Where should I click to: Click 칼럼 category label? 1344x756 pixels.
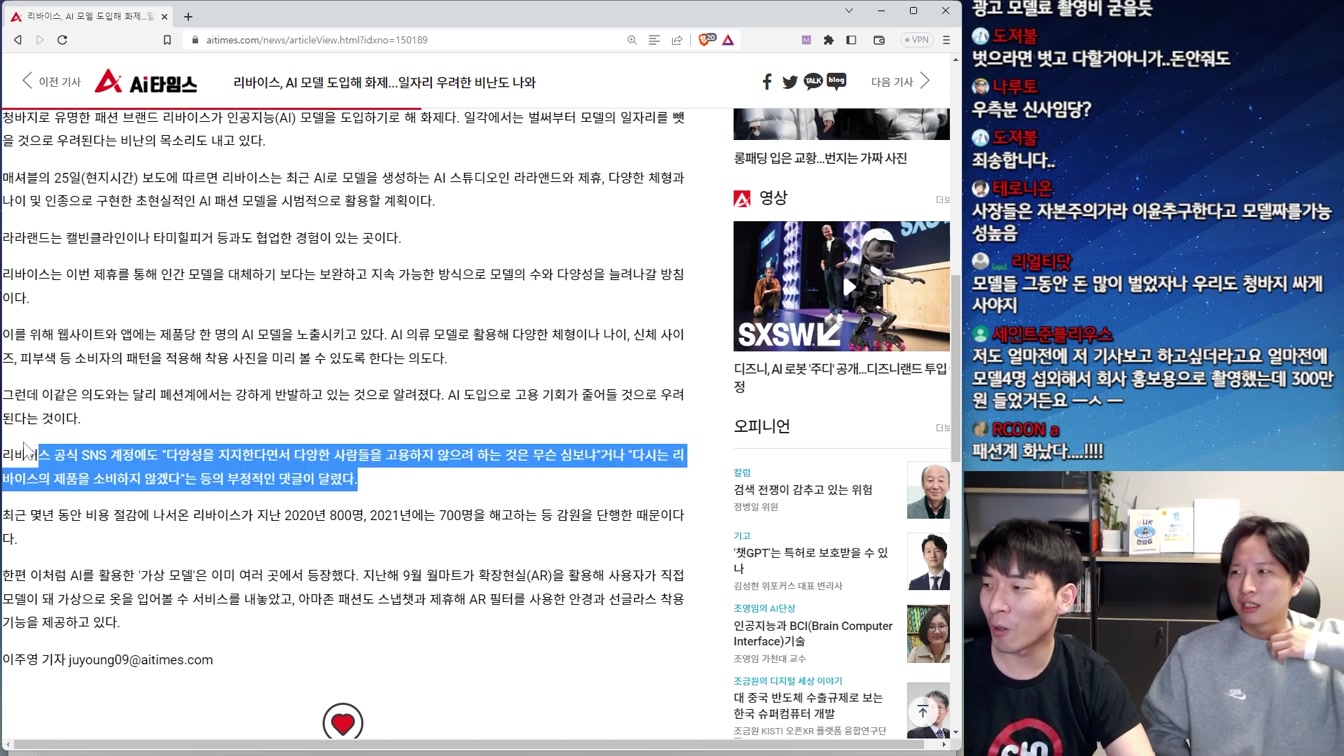[x=742, y=472]
